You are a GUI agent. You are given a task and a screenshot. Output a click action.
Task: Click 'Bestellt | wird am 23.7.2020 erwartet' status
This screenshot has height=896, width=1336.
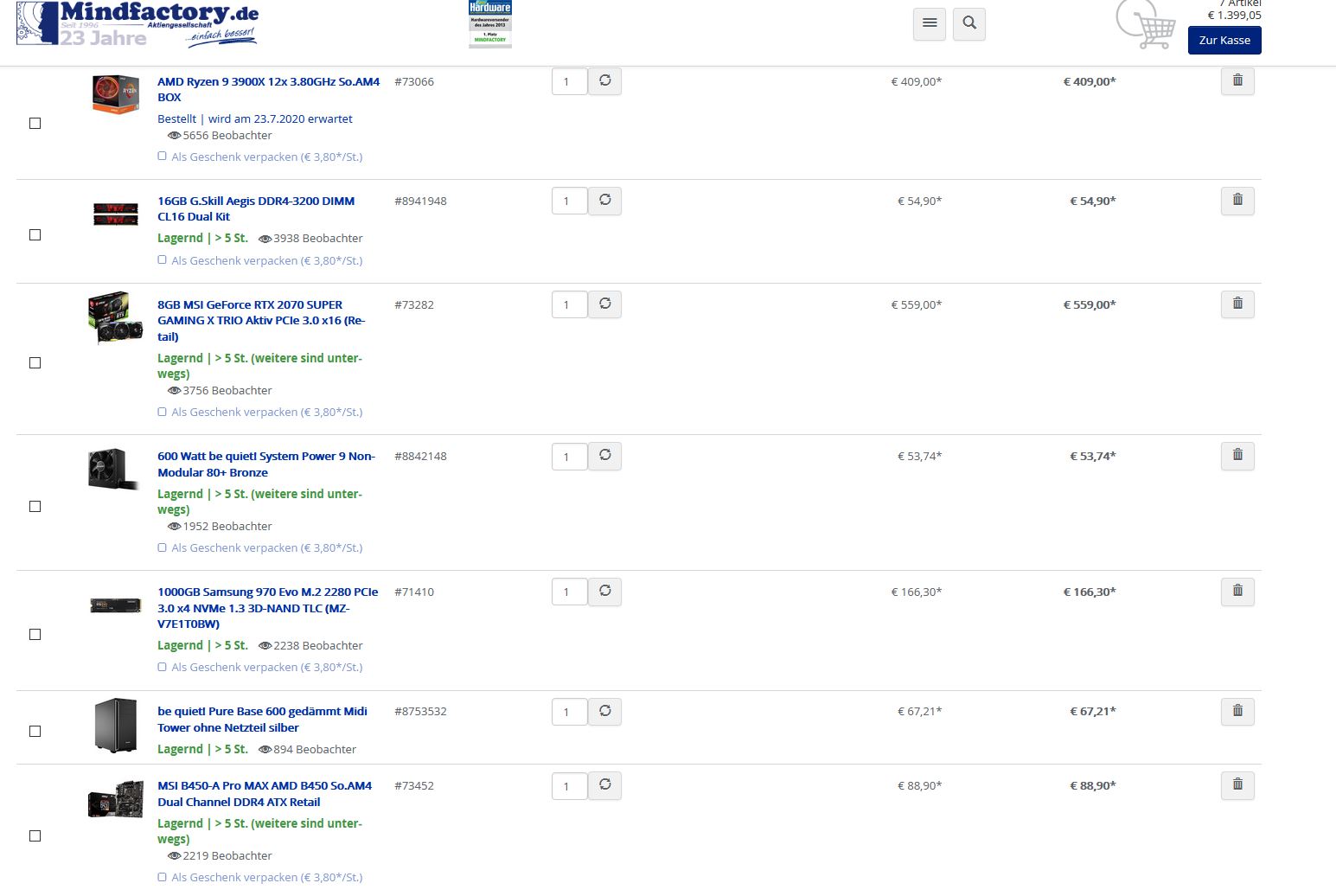click(255, 119)
